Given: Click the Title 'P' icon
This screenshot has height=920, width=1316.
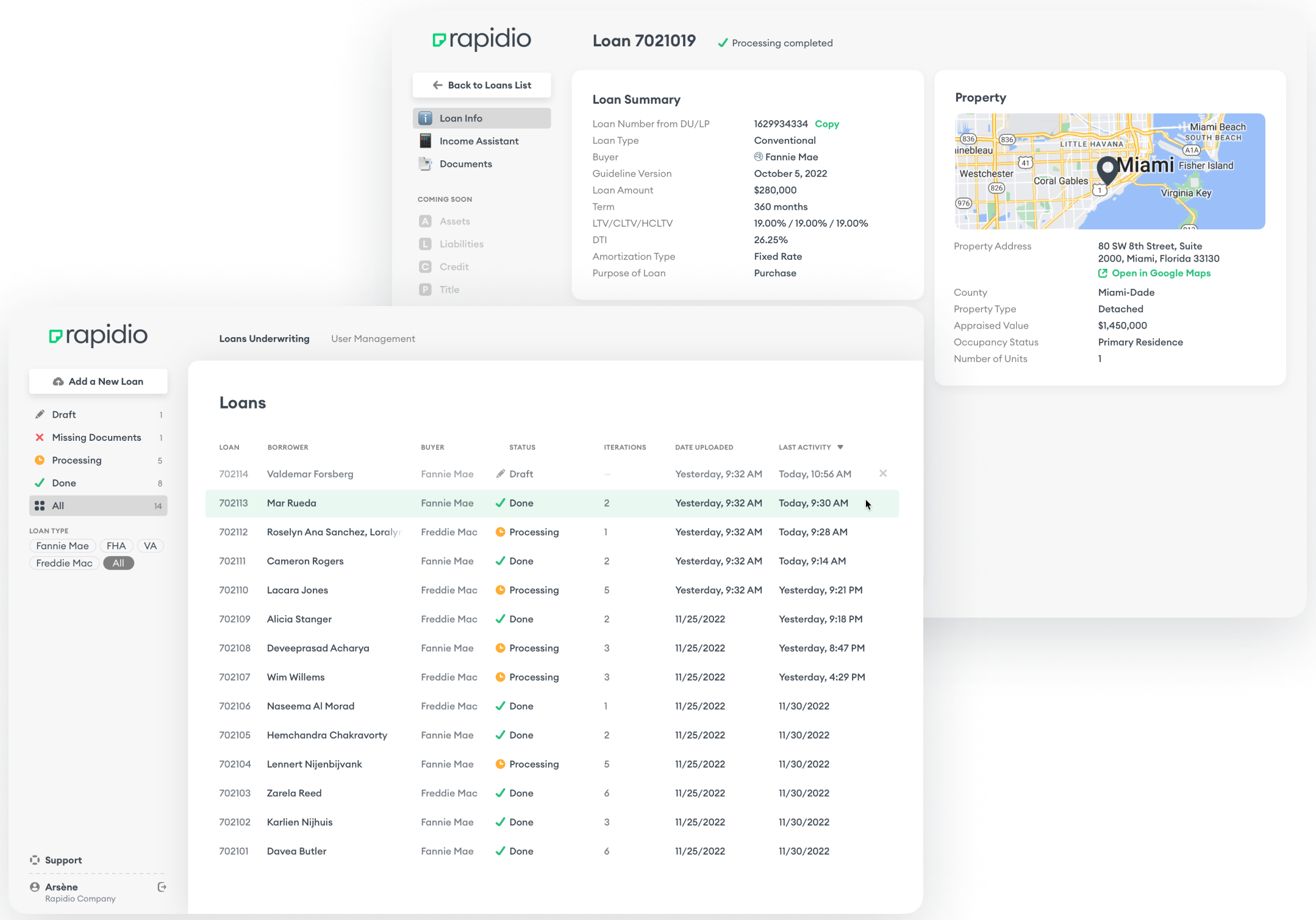Looking at the screenshot, I should 425,290.
